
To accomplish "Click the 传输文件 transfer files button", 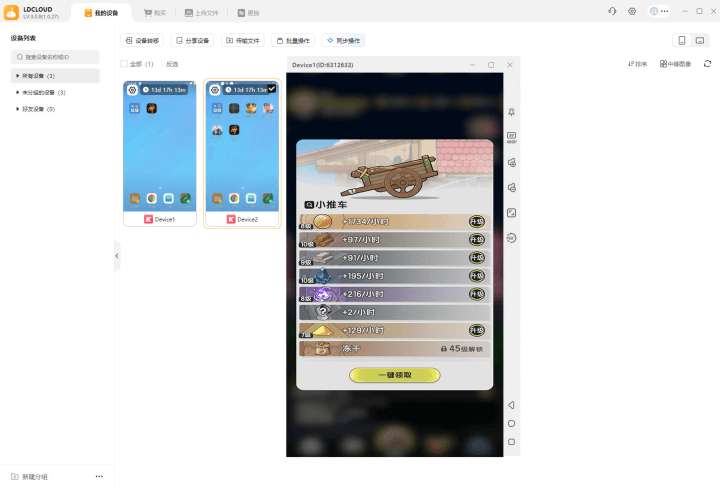I will [x=243, y=40].
